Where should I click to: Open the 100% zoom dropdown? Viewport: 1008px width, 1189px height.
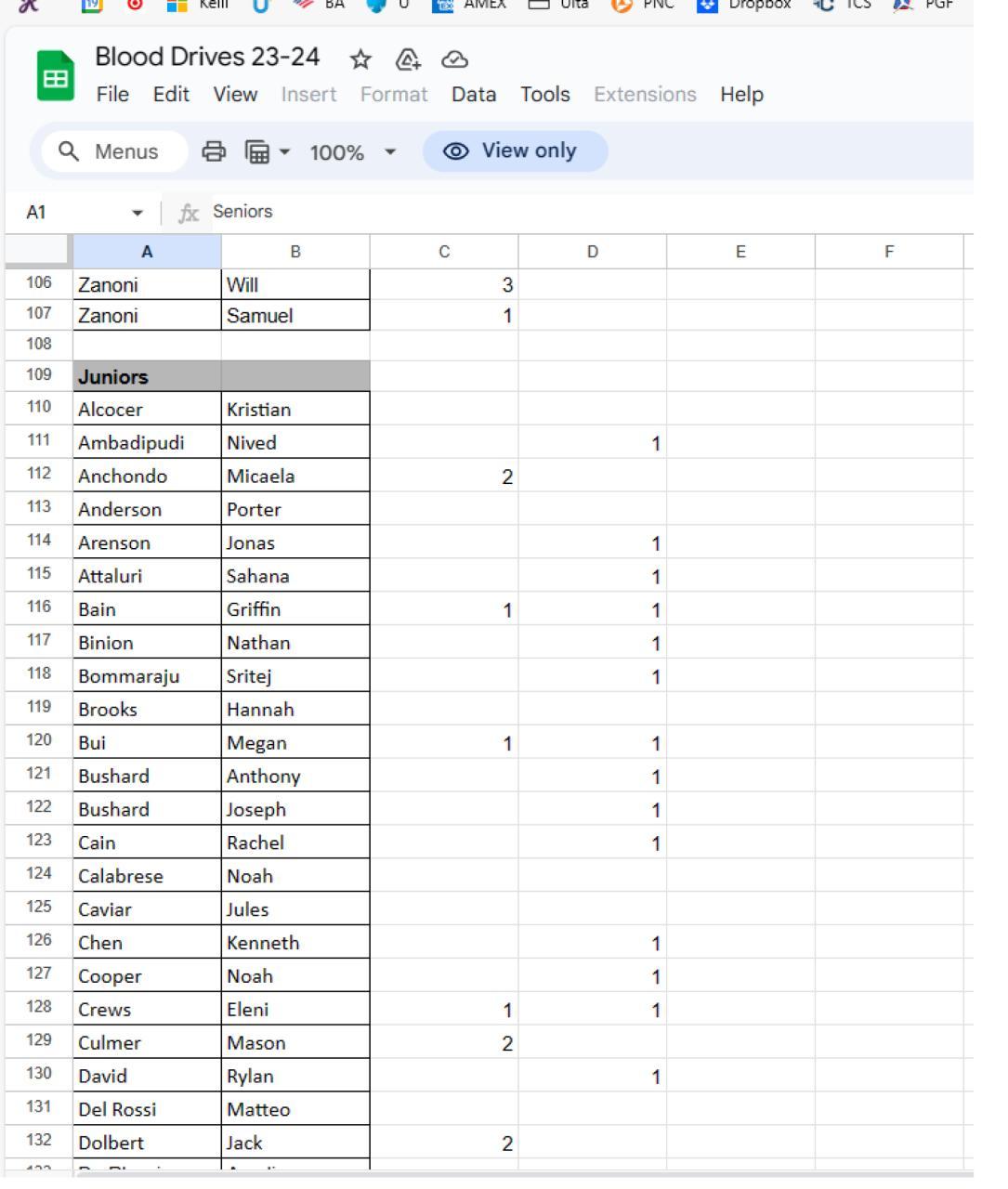click(x=353, y=152)
